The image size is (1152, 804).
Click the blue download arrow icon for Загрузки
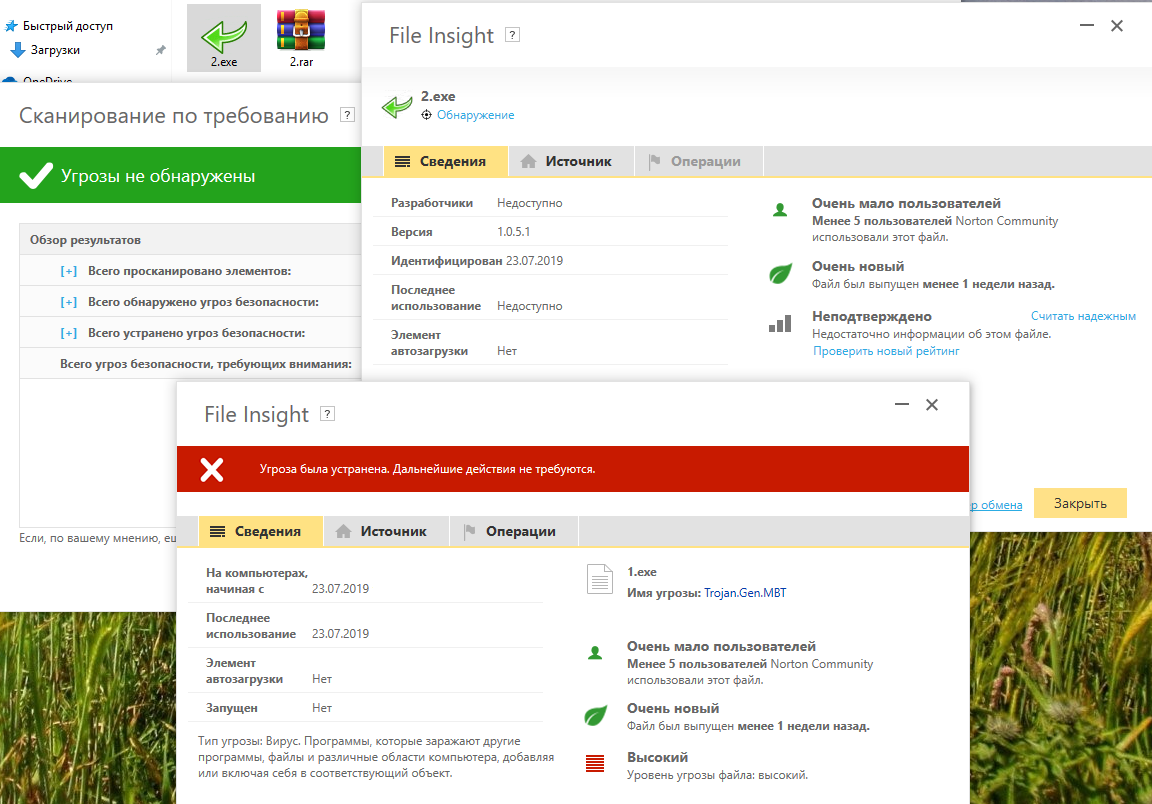[18, 50]
